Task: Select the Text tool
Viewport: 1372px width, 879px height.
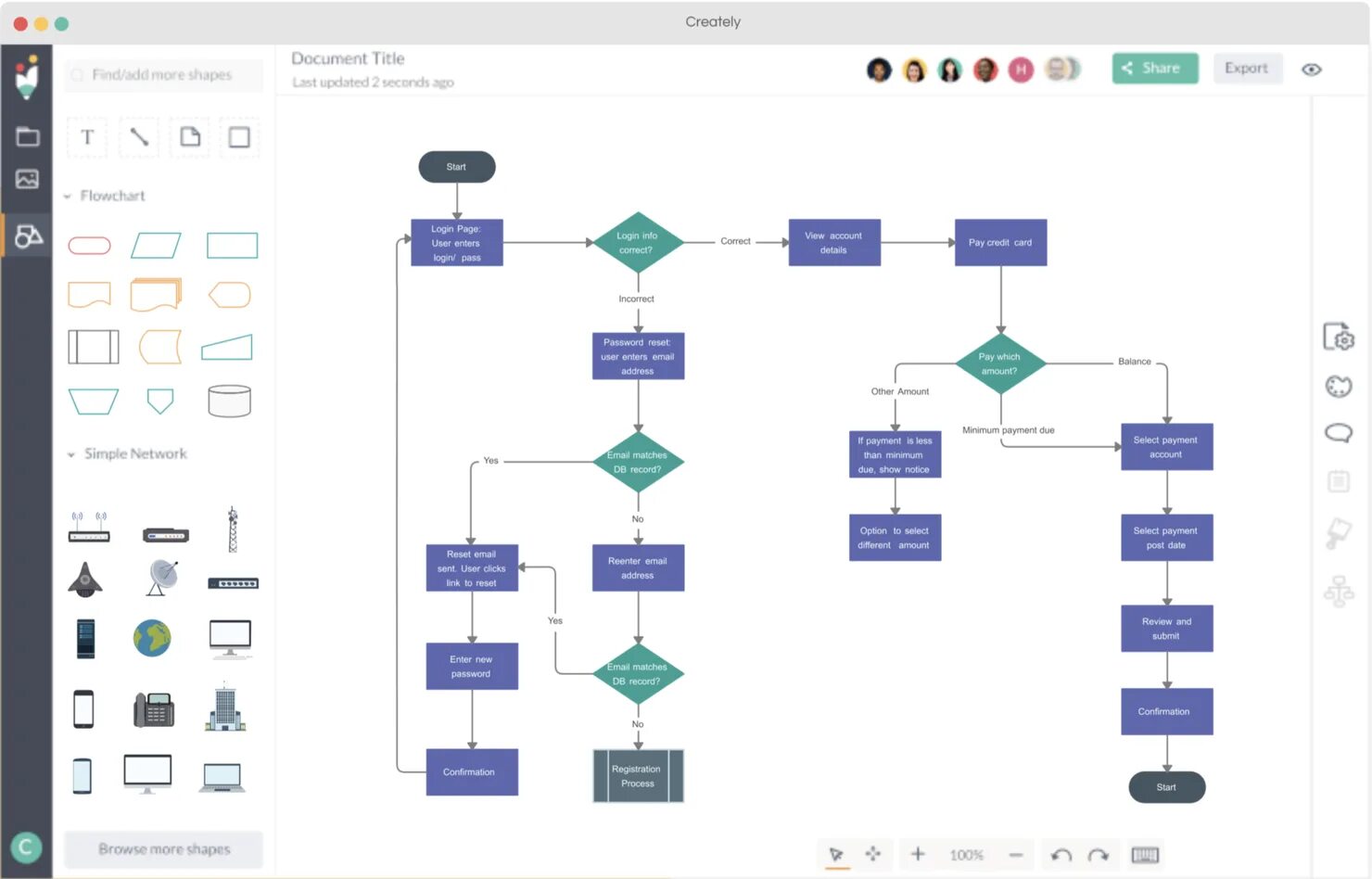Action: [x=87, y=137]
